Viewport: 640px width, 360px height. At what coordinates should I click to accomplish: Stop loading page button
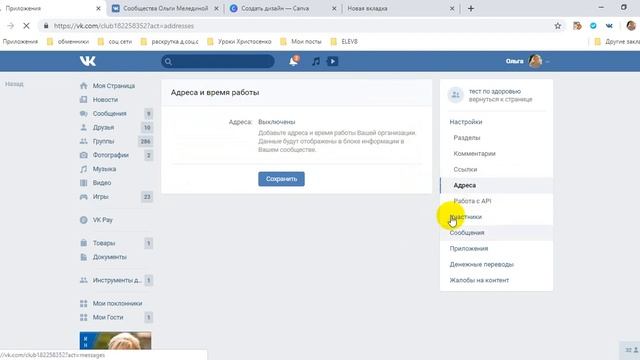coord(26,26)
